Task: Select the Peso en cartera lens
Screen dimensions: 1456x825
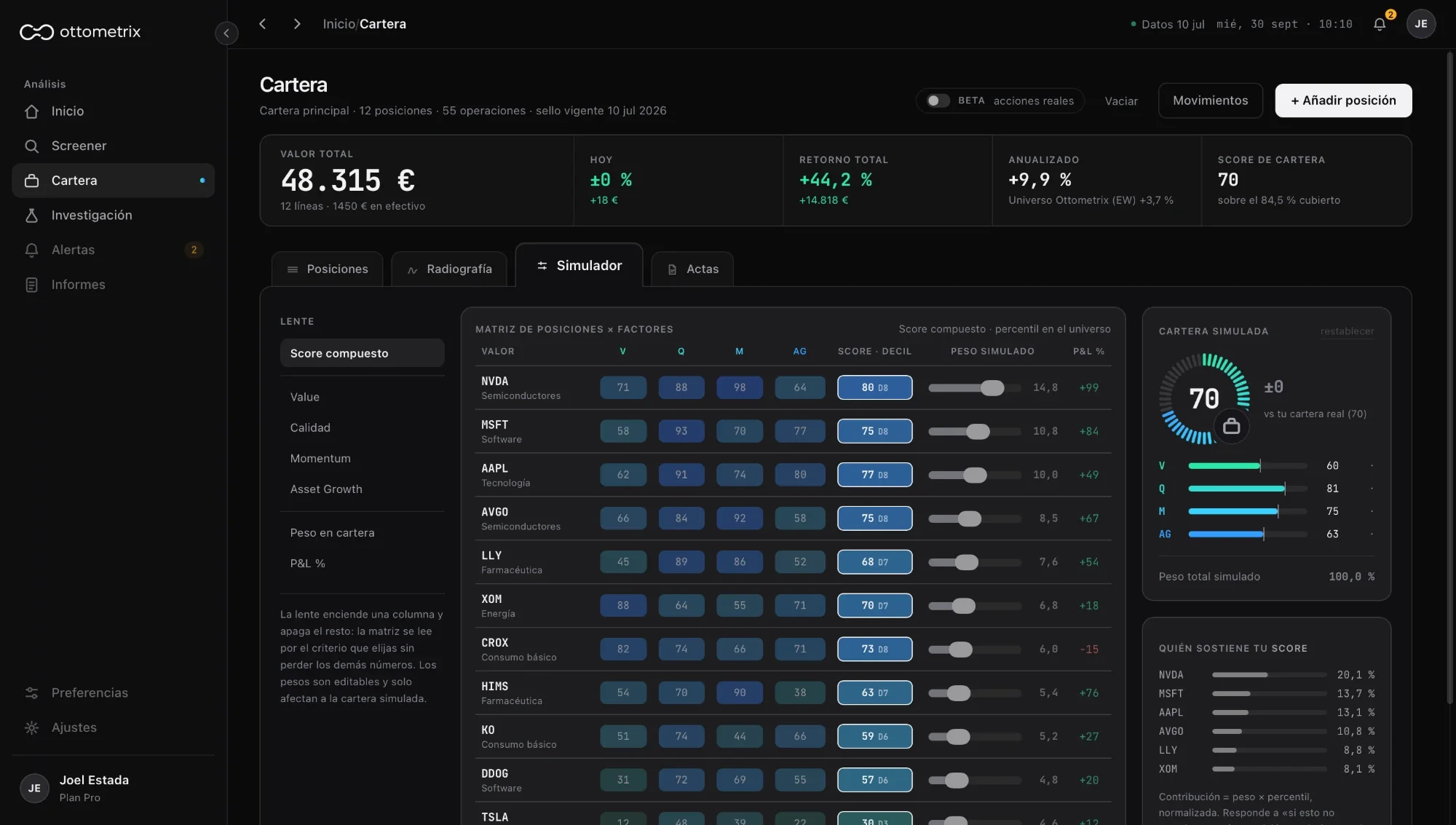Action: (362, 533)
